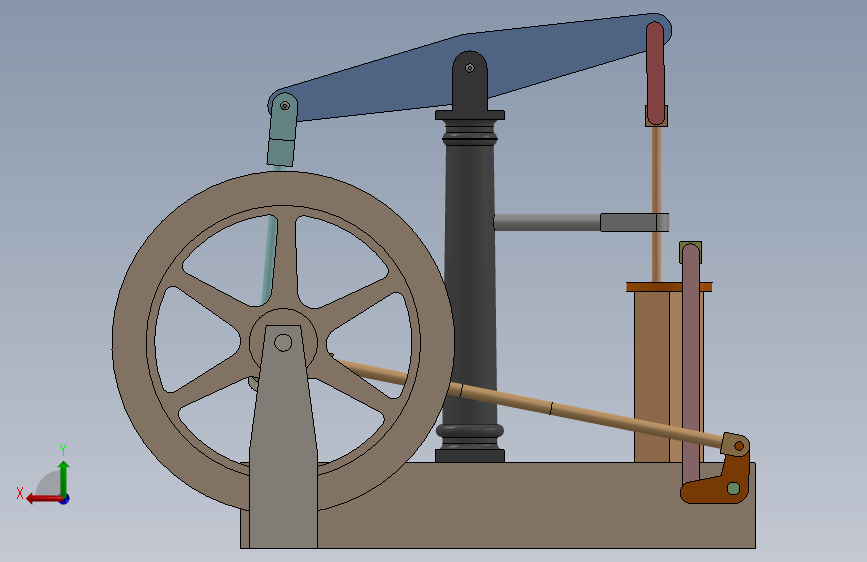
Task: Select the dark gray guide block on the piston rod
Action: (634, 222)
